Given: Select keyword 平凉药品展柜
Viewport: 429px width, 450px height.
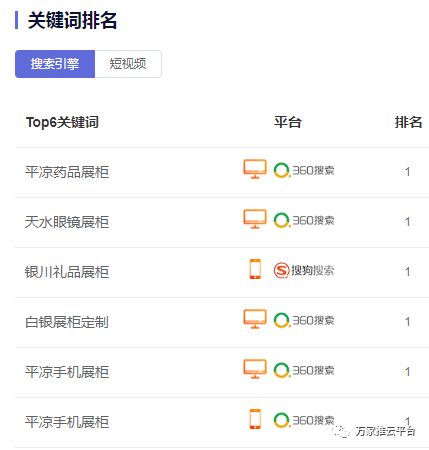Looking at the screenshot, I should (x=67, y=172).
